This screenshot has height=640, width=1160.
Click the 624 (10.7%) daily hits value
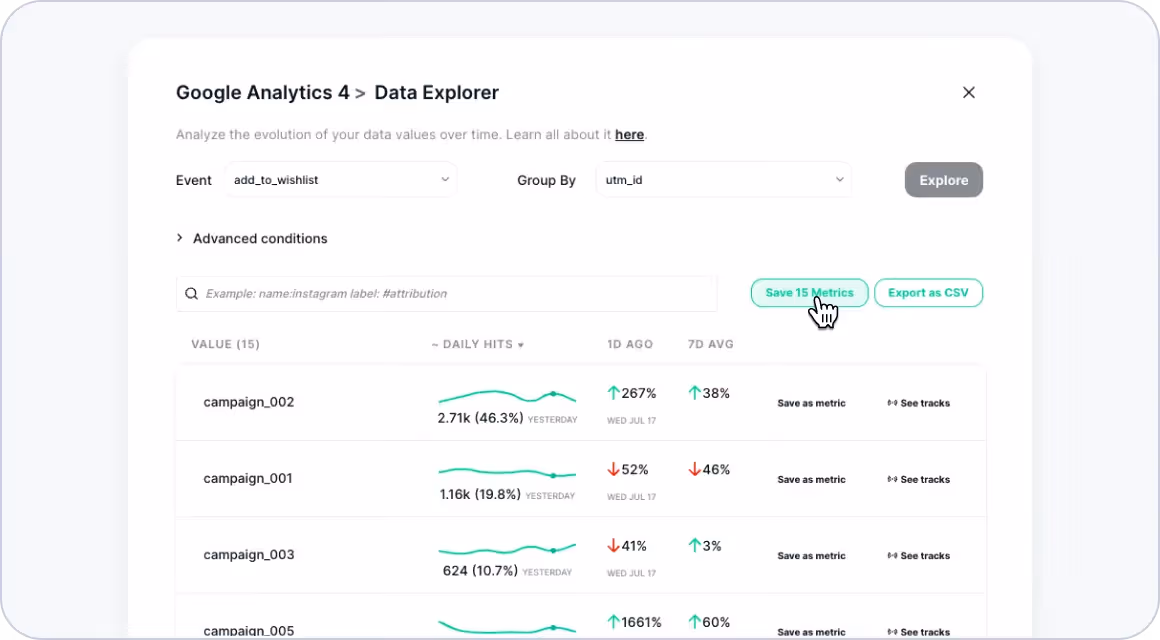(x=480, y=570)
